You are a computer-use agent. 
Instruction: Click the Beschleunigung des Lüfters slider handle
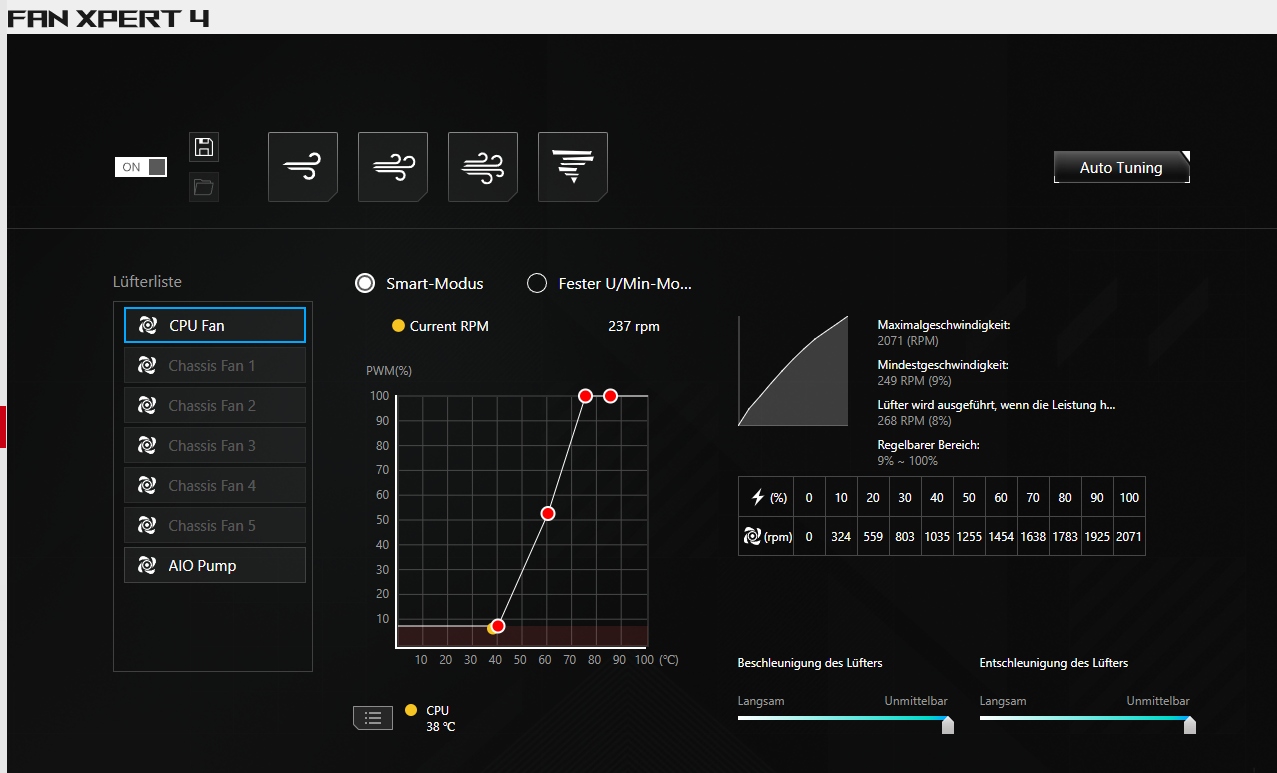point(948,725)
